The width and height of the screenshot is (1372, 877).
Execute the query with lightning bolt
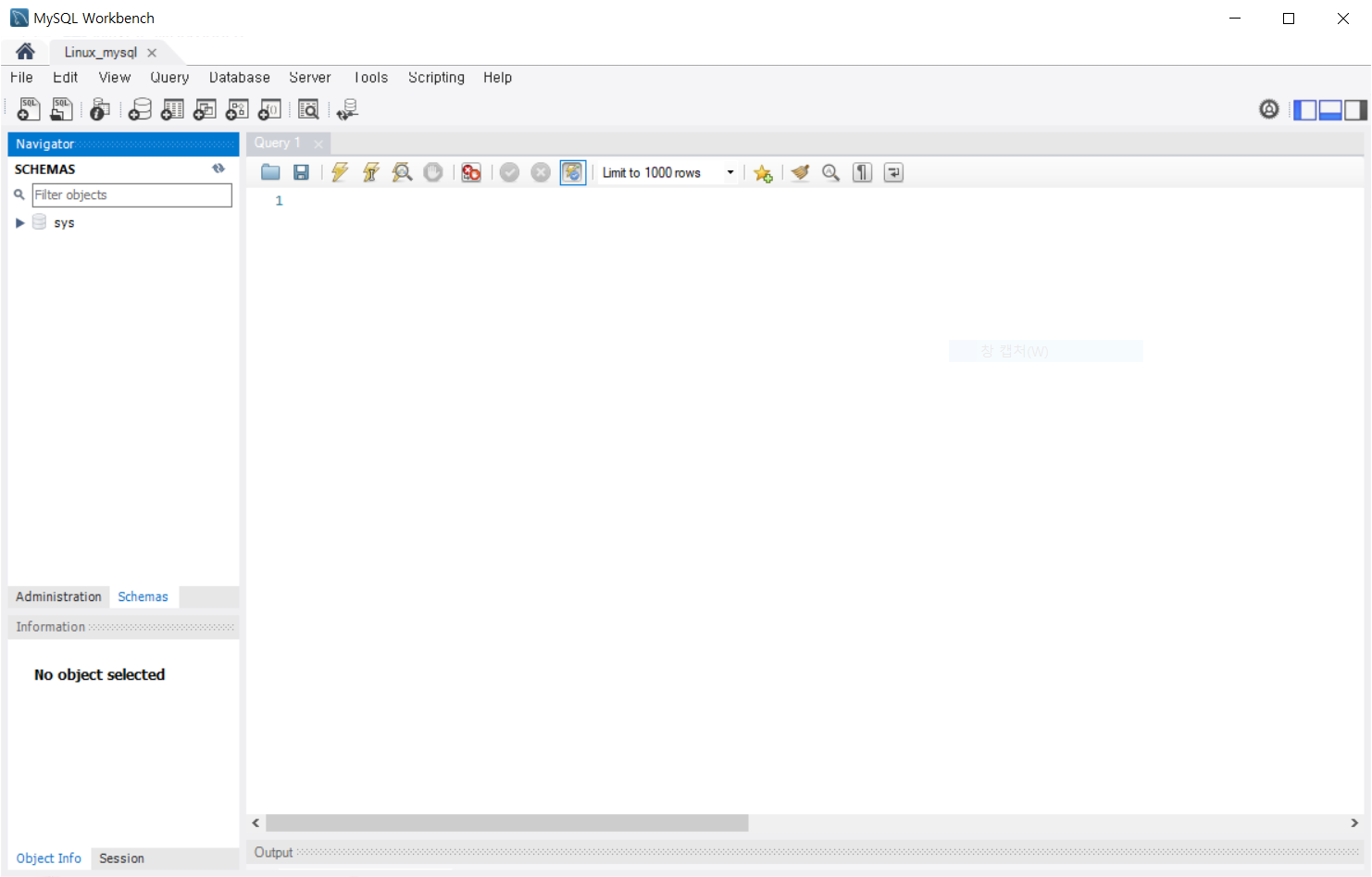coord(340,172)
